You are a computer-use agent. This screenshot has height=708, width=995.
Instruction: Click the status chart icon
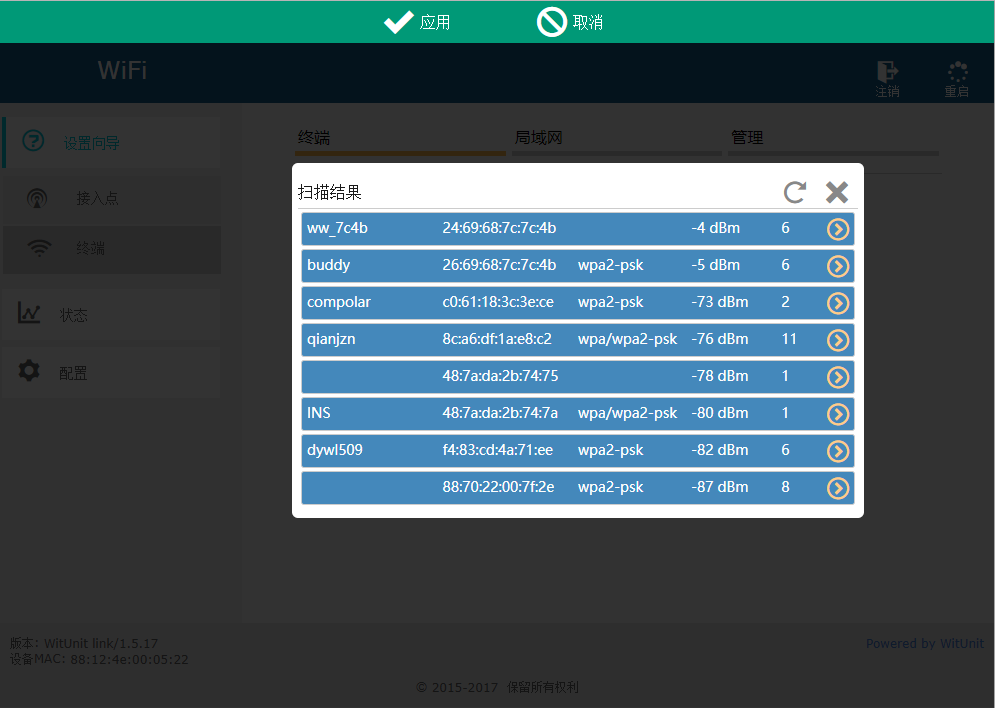(x=29, y=313)
